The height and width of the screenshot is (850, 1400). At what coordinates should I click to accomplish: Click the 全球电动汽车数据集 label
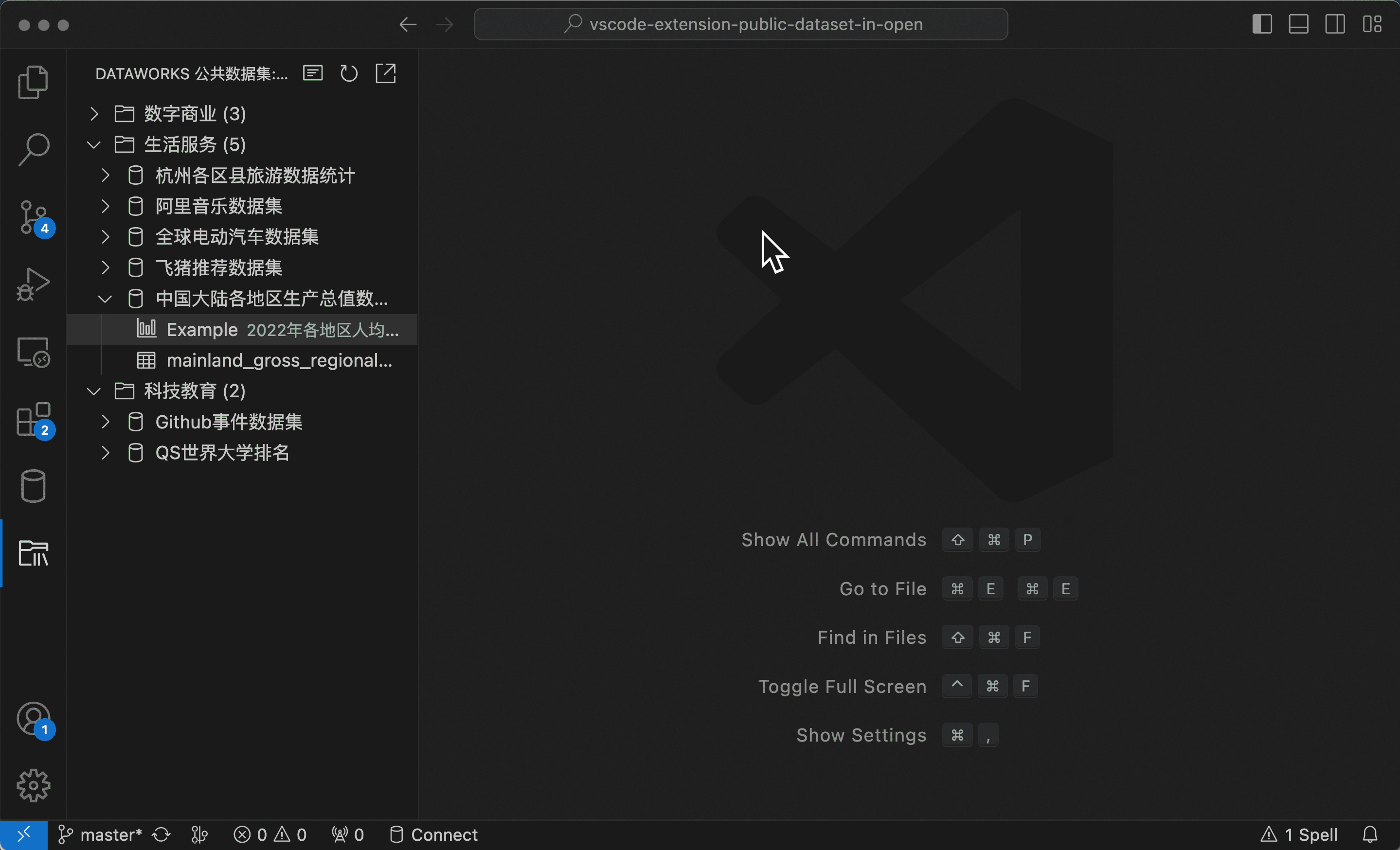pyautogui.click(x=237, y=237)
